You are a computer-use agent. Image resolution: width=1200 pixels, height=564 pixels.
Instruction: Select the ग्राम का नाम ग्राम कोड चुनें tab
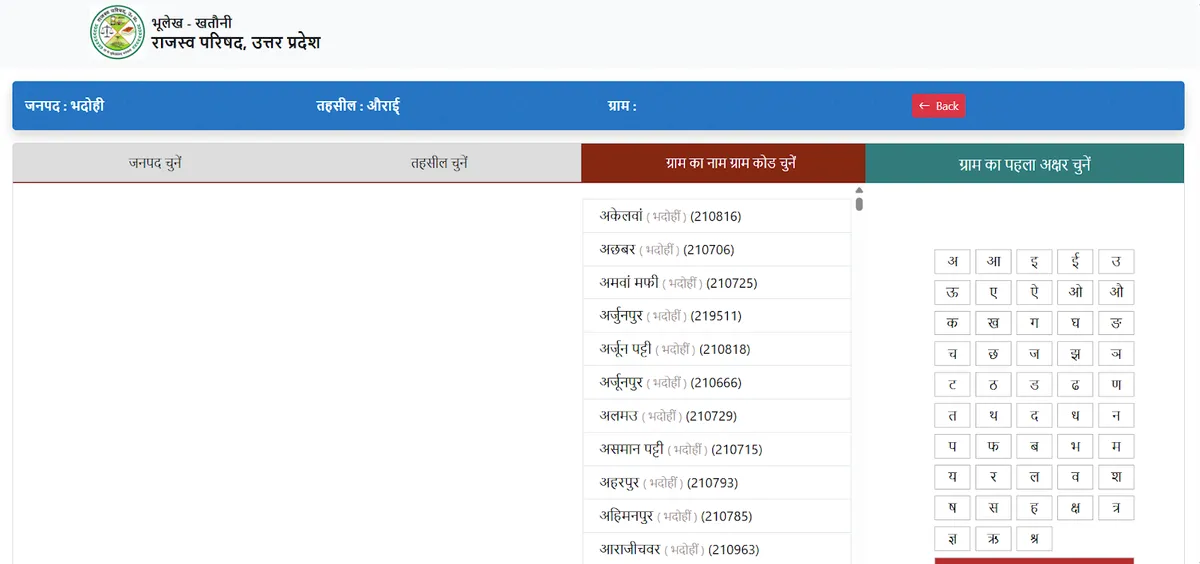(x=722, y=163)
